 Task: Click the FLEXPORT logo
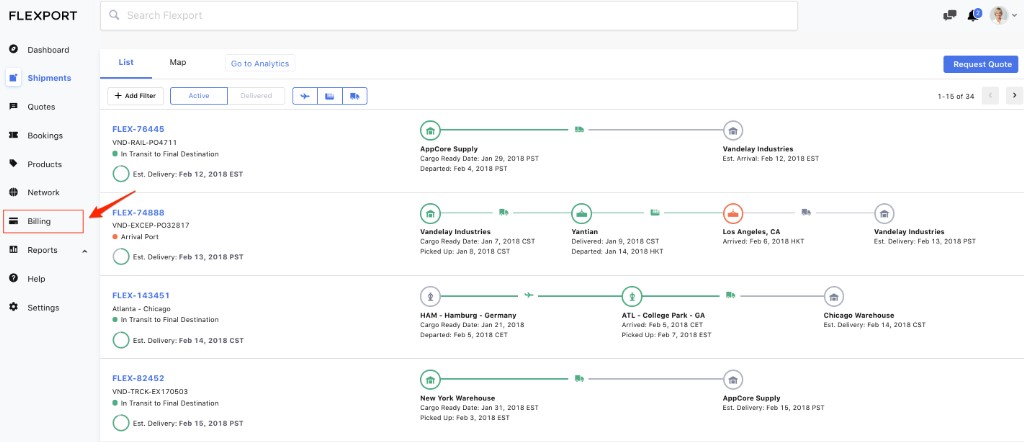42,16
